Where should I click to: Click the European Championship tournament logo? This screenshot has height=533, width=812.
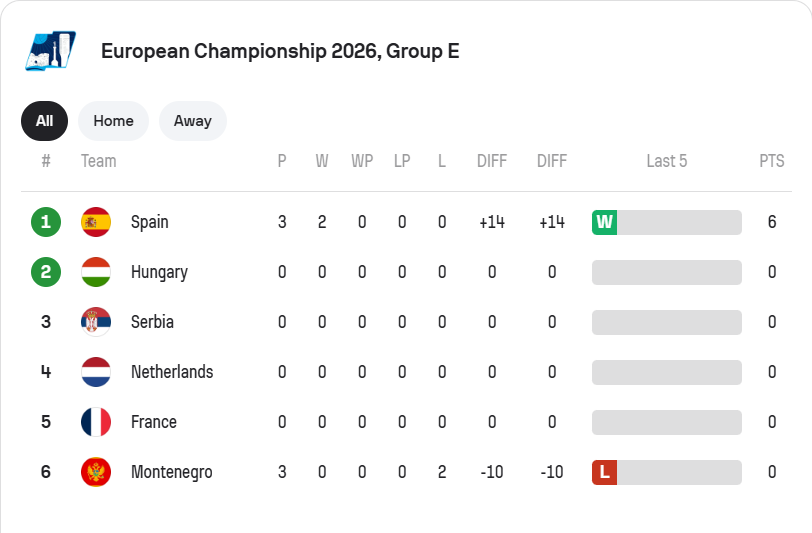pyautogui.click(x=50, y=51)
